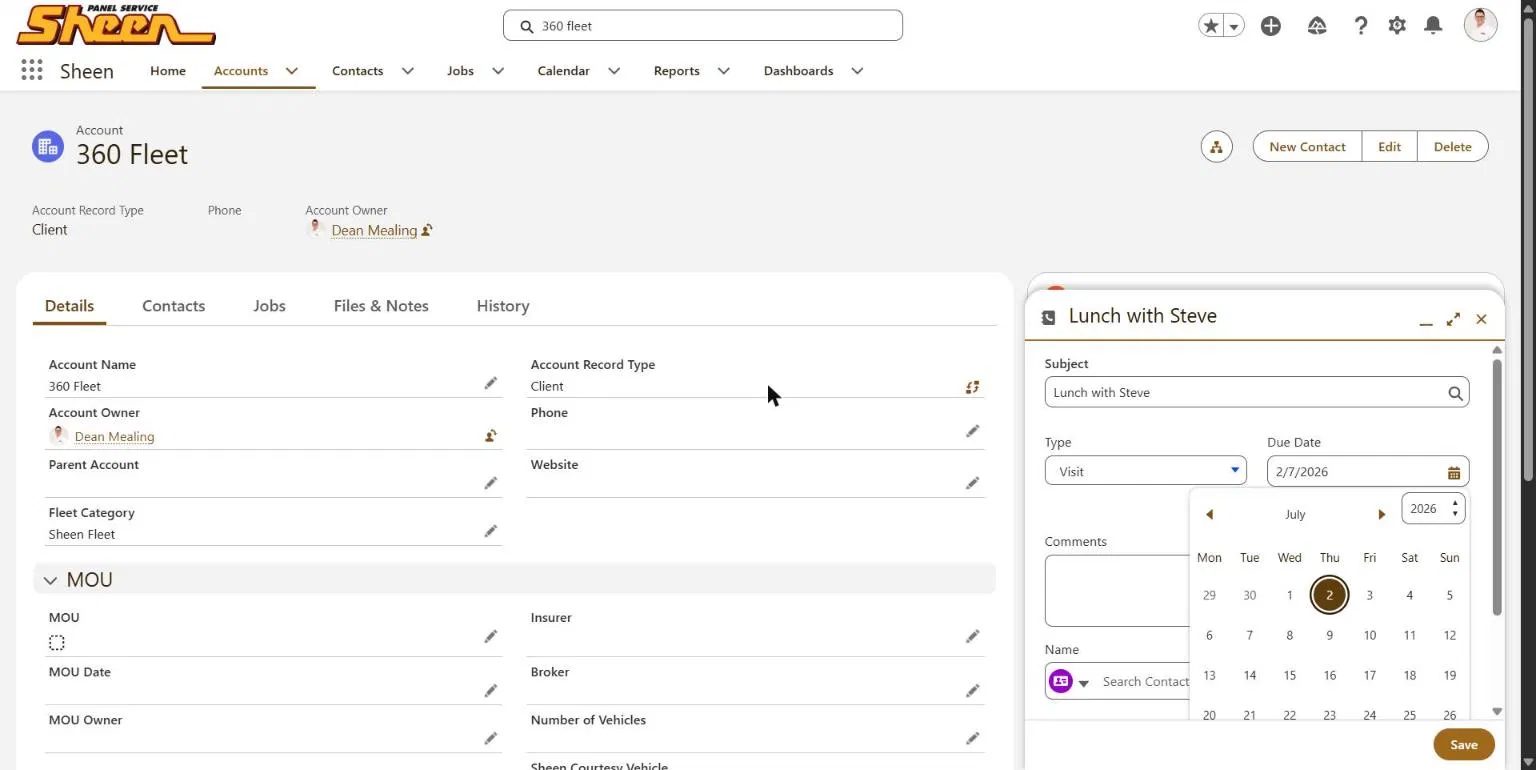Edit Phone field pencil icon

point(972,431)
